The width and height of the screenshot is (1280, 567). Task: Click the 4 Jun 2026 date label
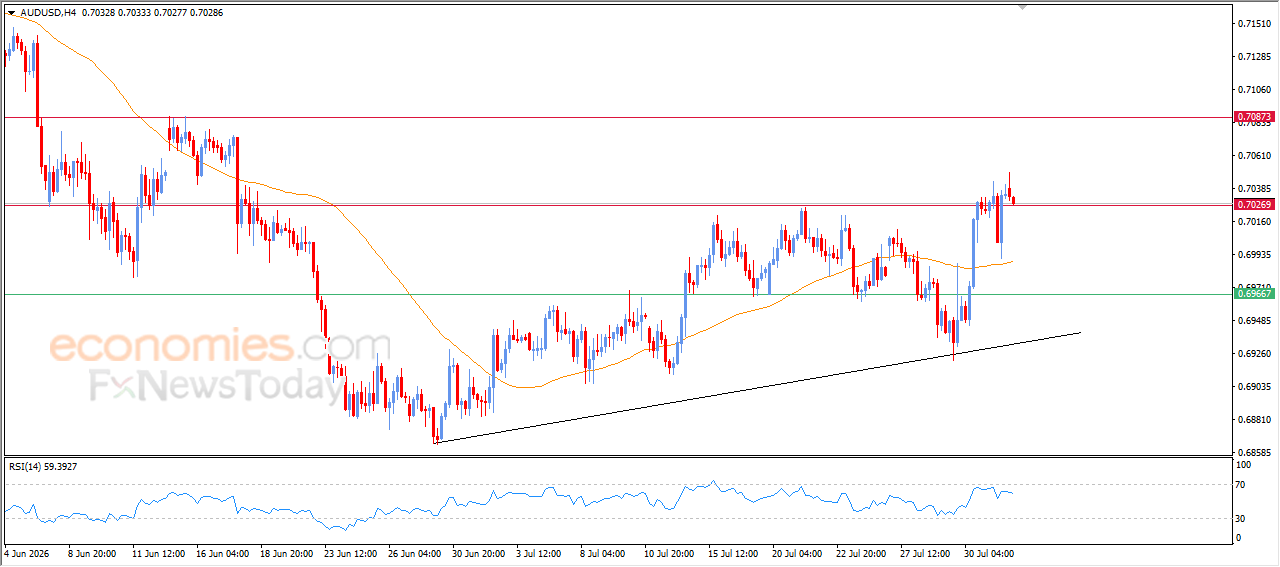[x=26, y=552]
